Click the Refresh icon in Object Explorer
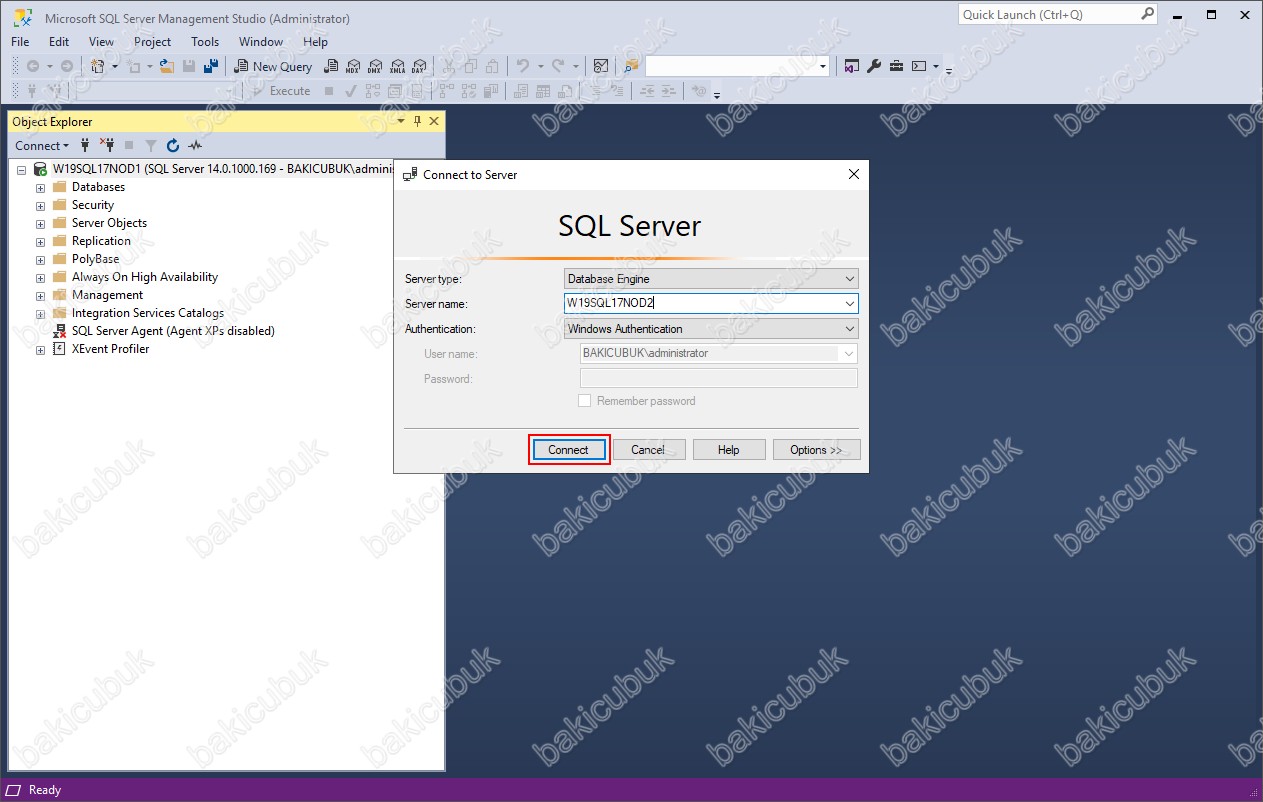This screenshot has height=802, width=1263. tap(173, 146)
